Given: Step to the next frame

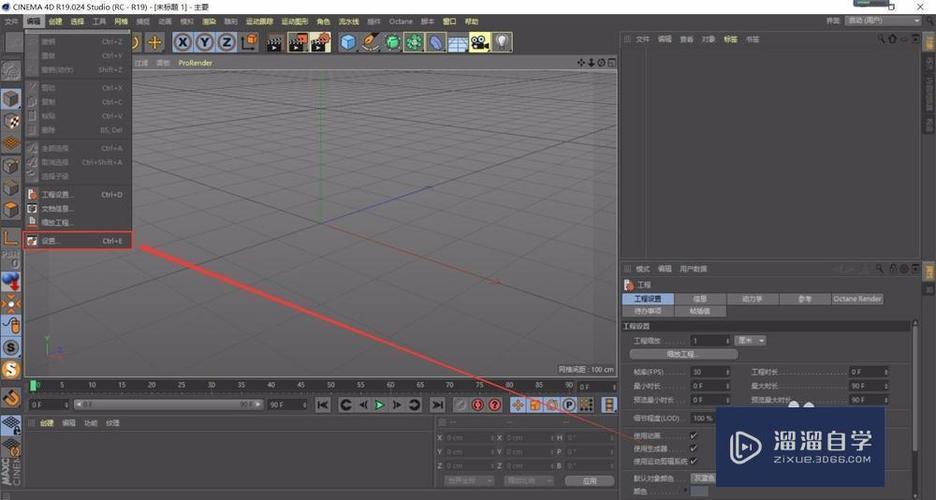Looking at the screenshot, I should click(x=396, y=405).
